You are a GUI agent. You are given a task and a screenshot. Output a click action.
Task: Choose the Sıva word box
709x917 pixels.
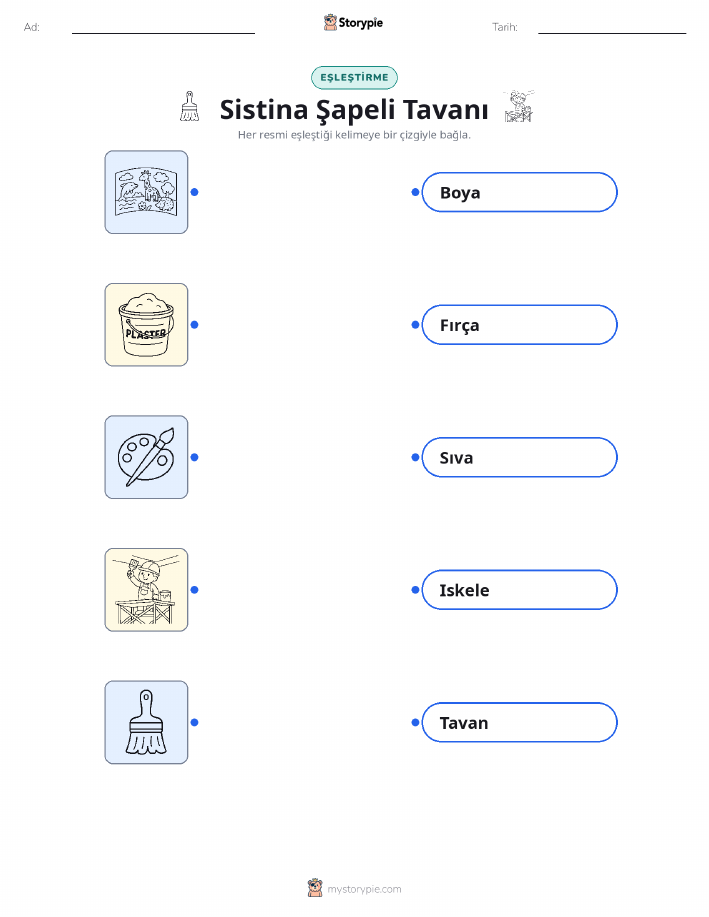tap(519, 457)
